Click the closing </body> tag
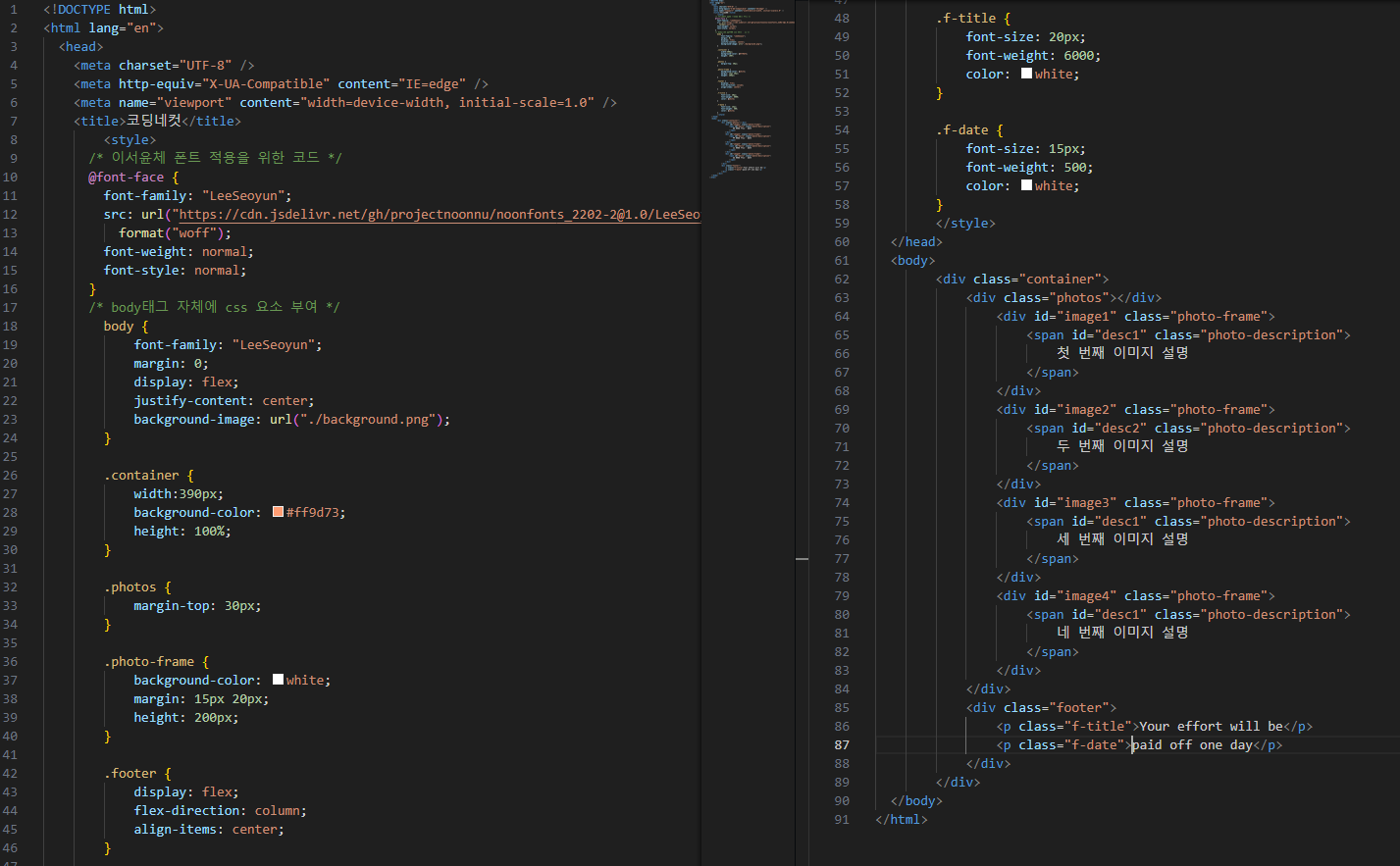The image size is (1400, 866). [x=916, y=800]
